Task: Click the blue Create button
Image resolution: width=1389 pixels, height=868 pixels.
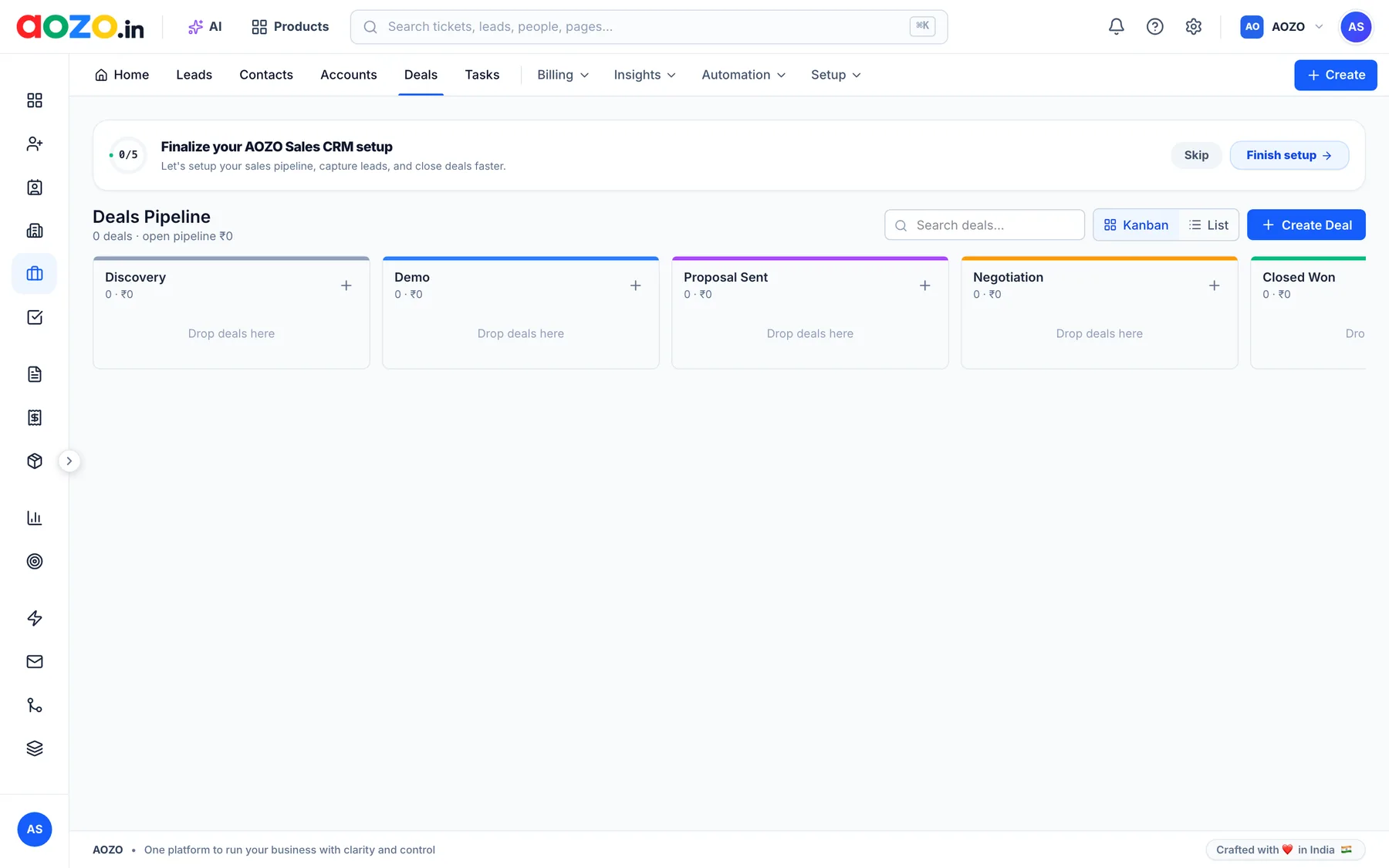Action: pyautogui.click(x=1336, y=75)
